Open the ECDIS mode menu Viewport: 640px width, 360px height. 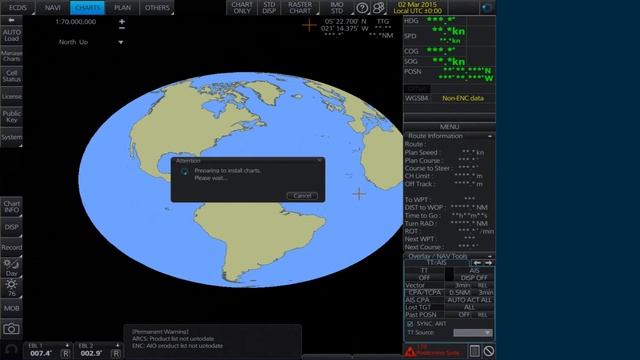18,8
